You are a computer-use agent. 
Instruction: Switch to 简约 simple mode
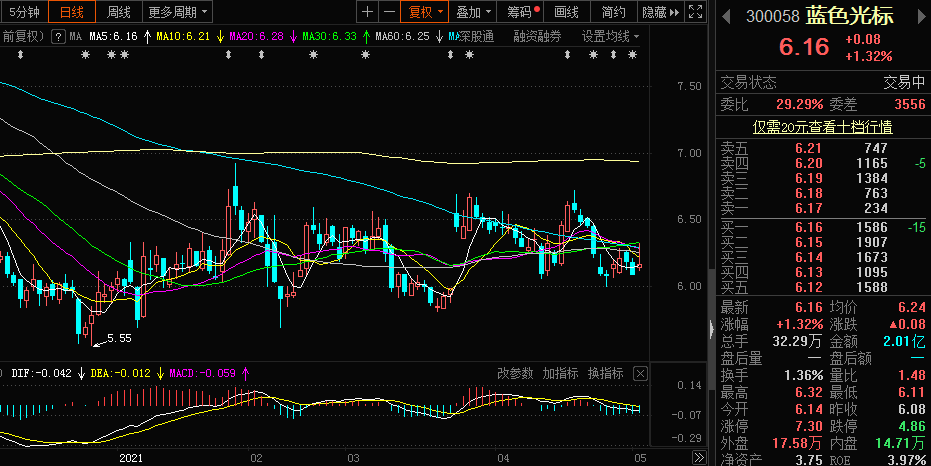click(613, 12)
